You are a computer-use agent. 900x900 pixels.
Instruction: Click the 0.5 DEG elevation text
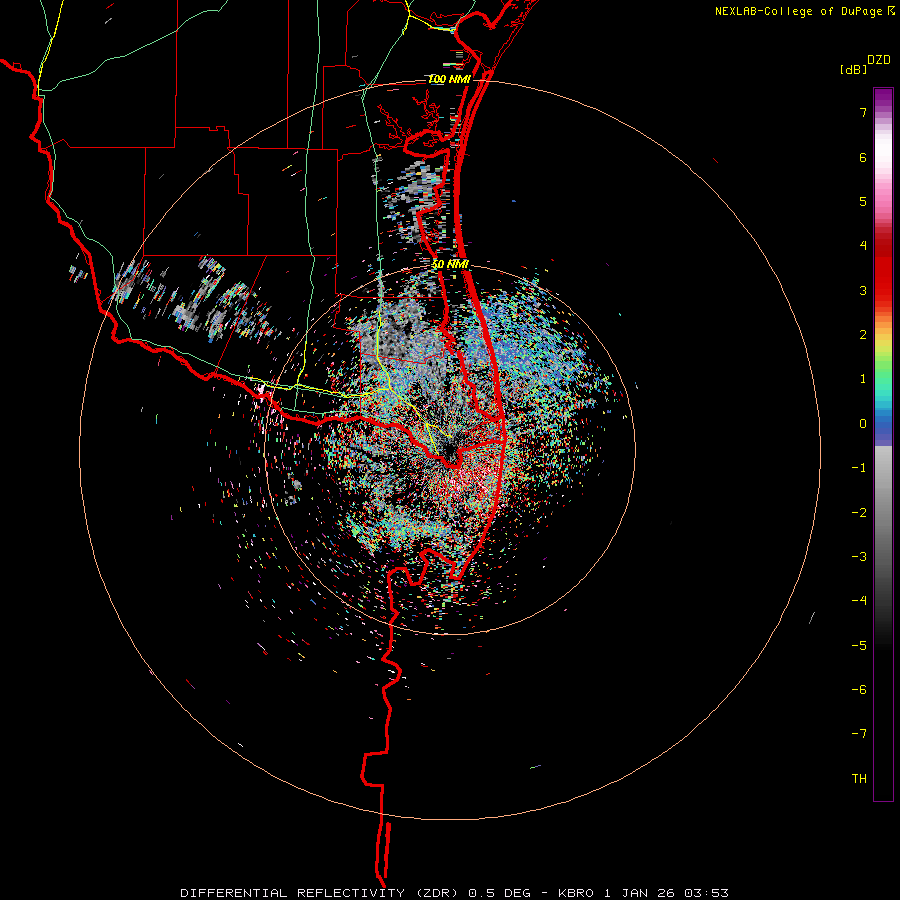[x=499, y=893]
